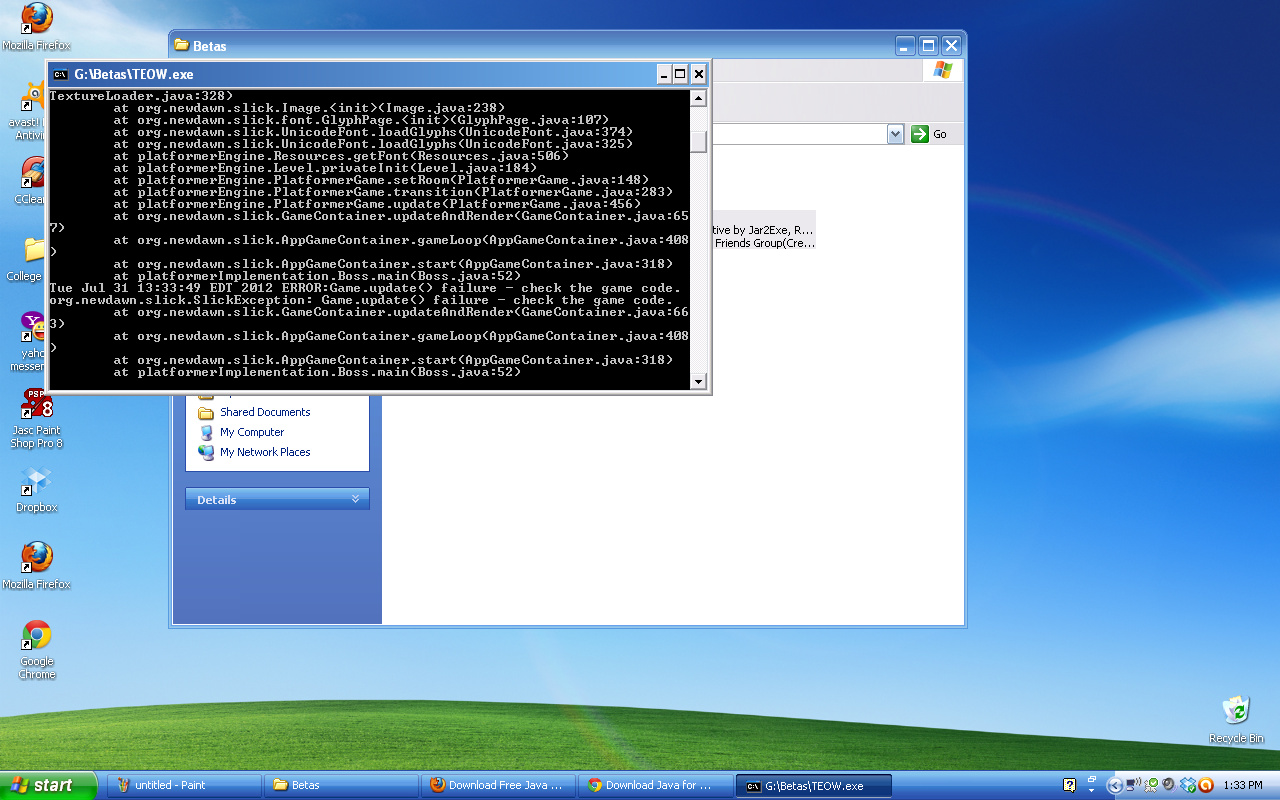Maximize the Betas explorer window
The height and width of the screenshot is (800, 1280).
(x=928, y=45)
